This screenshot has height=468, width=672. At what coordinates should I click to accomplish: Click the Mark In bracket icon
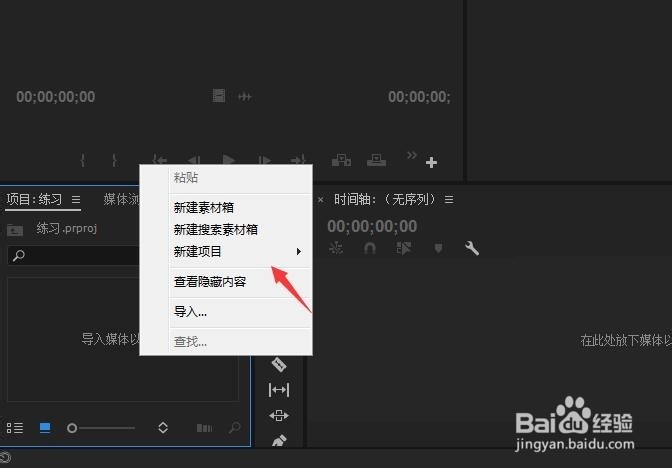point(83,160)
